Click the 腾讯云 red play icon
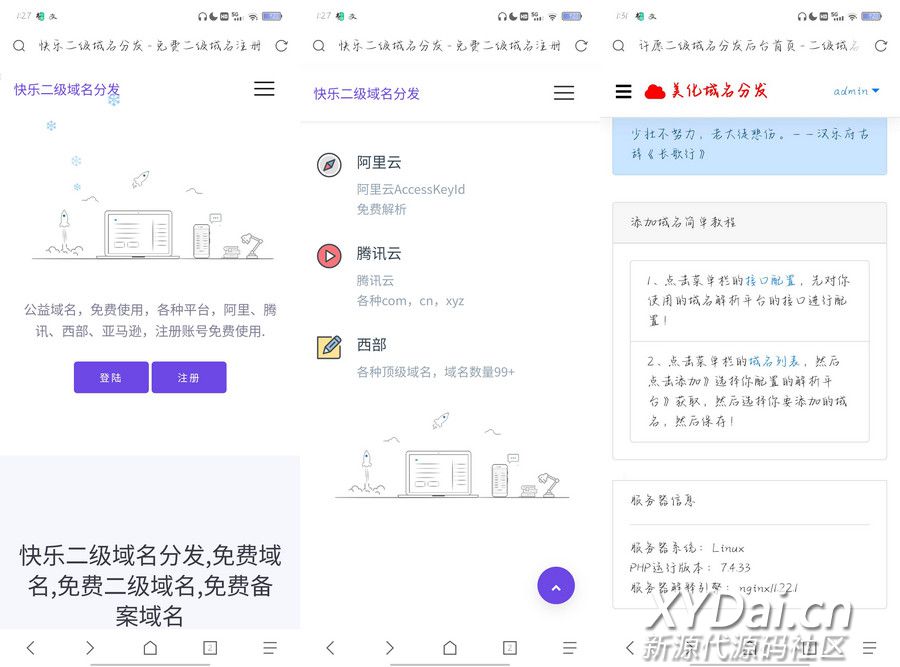Viewport: 900px width, 667px height. tap(329, 256)
